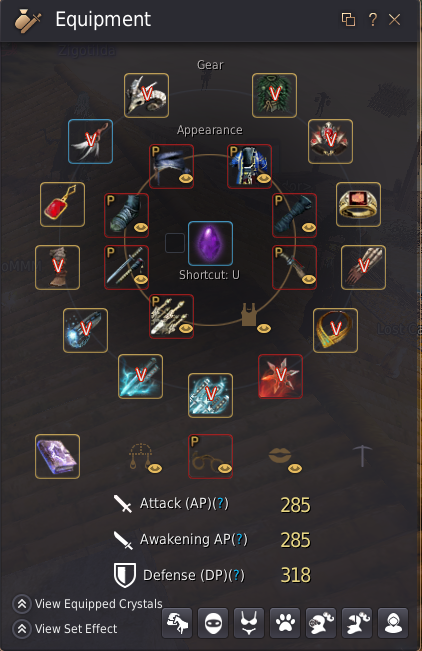Select the purple alchemy stone slot
Viewport: 422px width, 651px height.
click(x=210, y=243)
